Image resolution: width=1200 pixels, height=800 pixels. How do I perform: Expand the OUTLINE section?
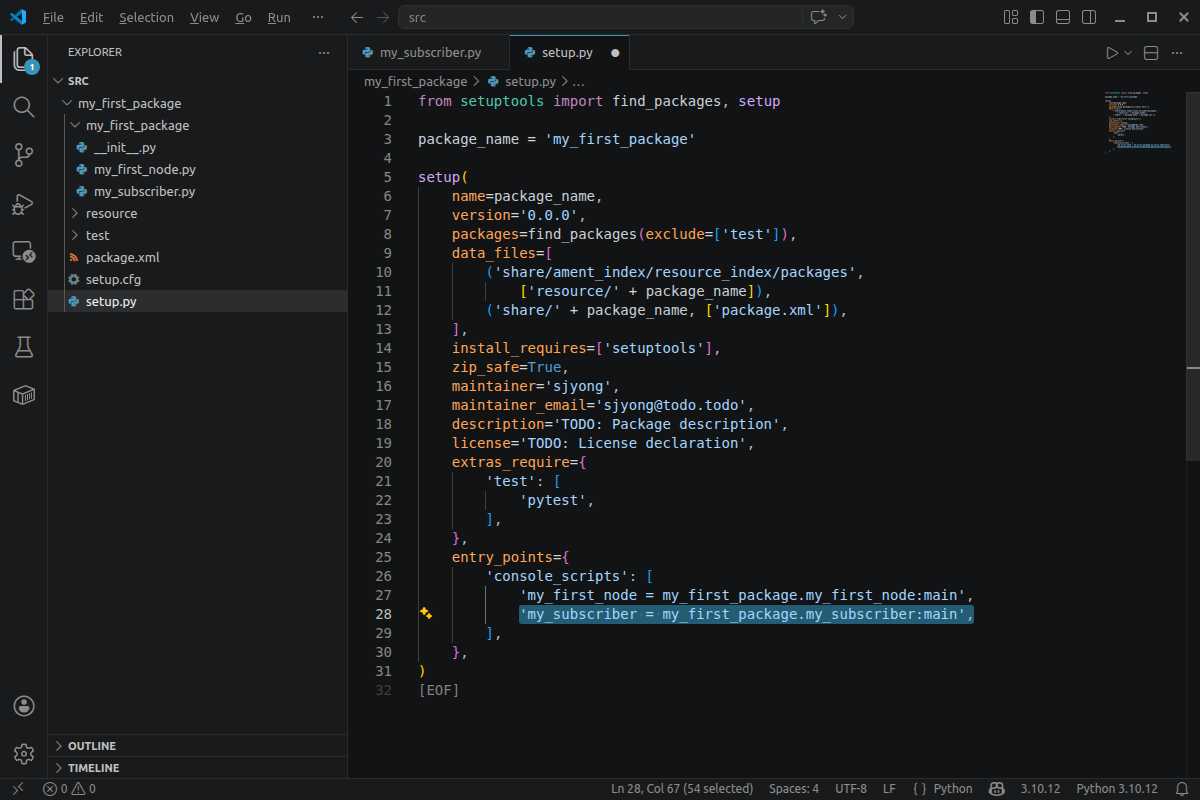pos(197,746)
